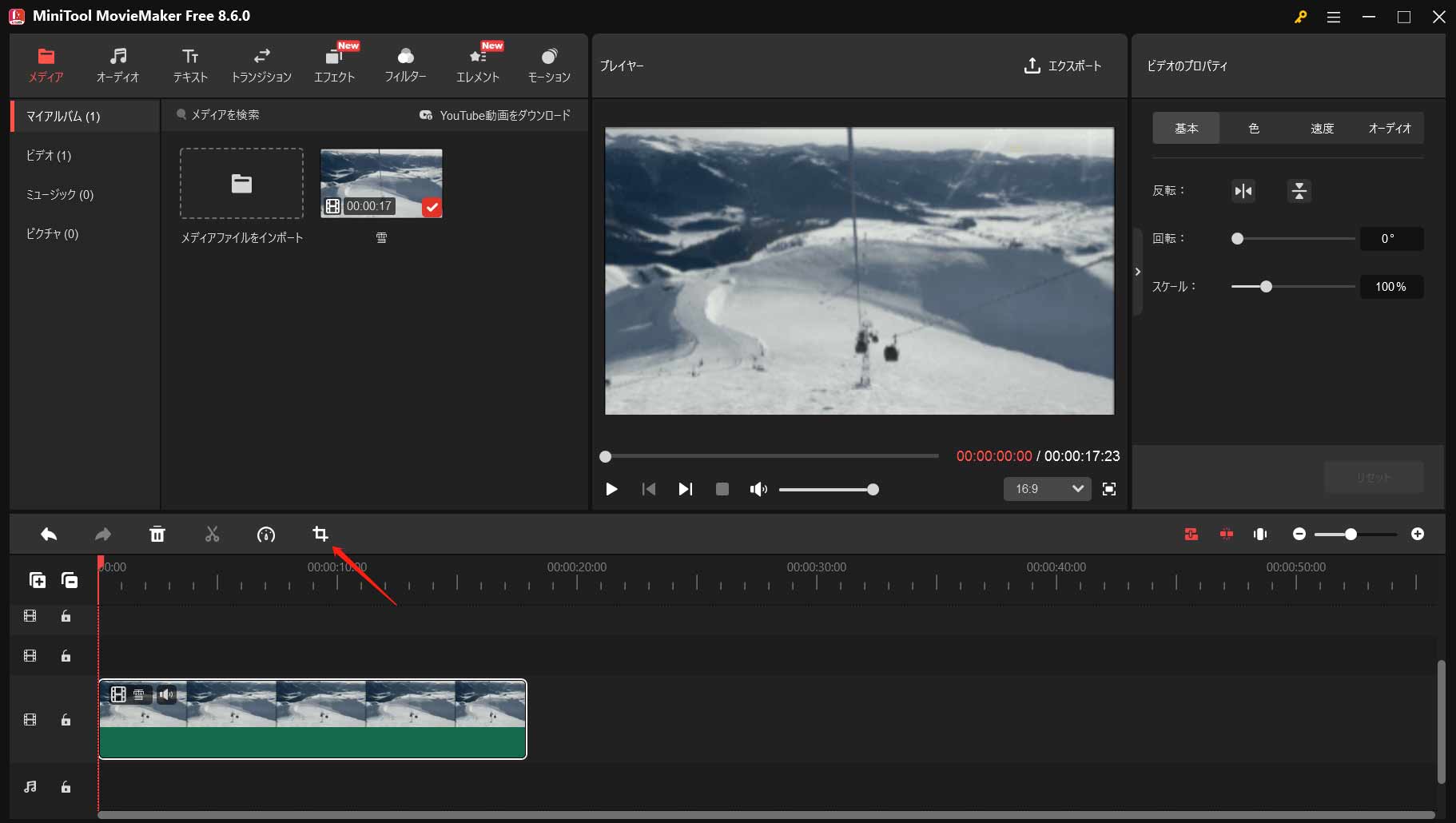Viewport: 1456px width, 823px height.
Task: Open the speed control (speedometer) icon
Action: coord(266,534)
